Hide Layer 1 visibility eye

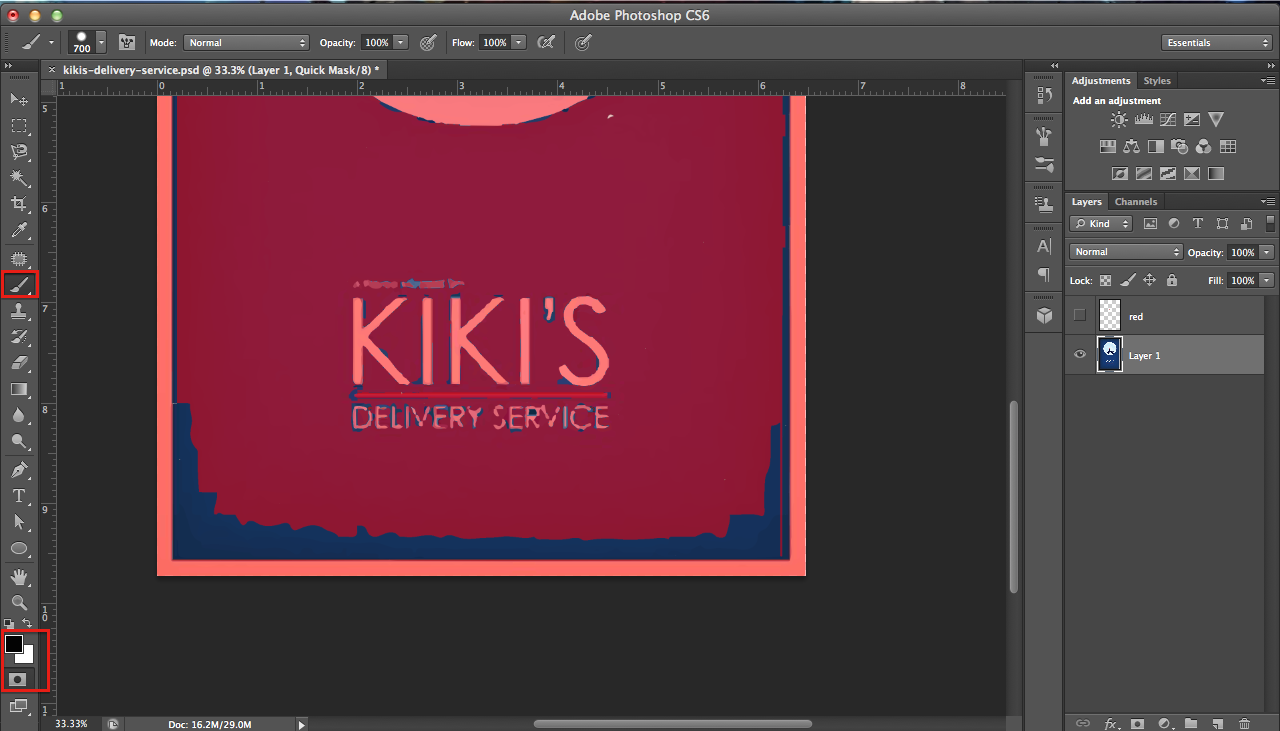[x=1079, y=354]
